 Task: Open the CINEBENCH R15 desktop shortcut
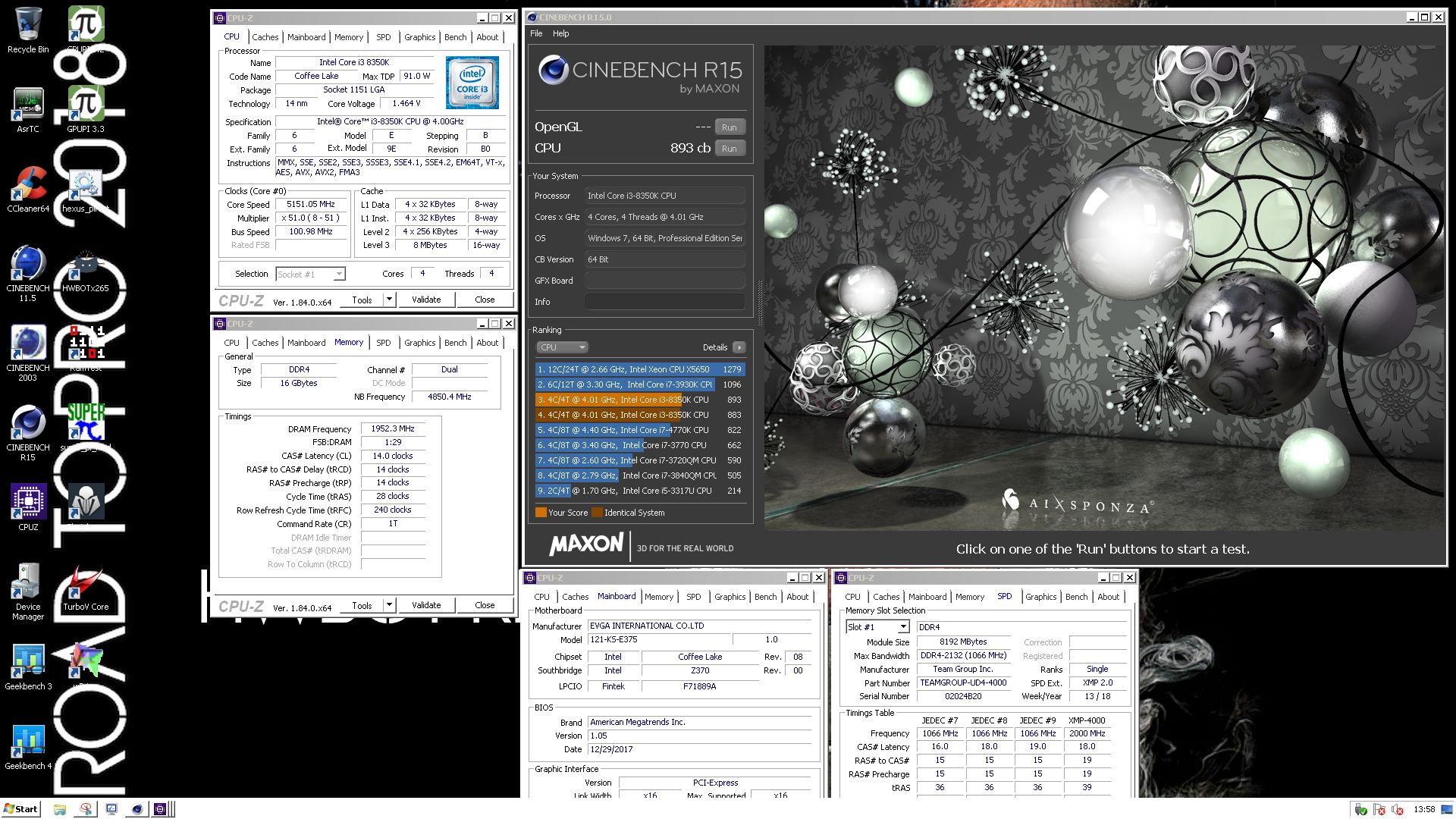pos(28,432)
